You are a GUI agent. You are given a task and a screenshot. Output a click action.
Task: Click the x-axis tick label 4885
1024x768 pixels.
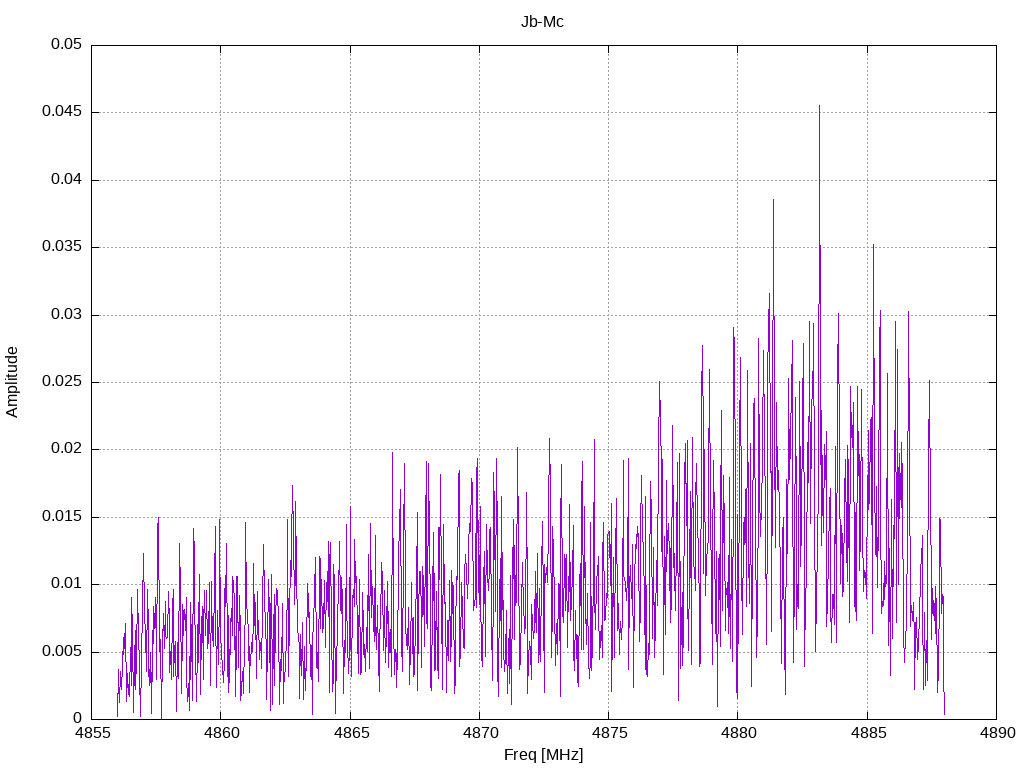[868, 733]
